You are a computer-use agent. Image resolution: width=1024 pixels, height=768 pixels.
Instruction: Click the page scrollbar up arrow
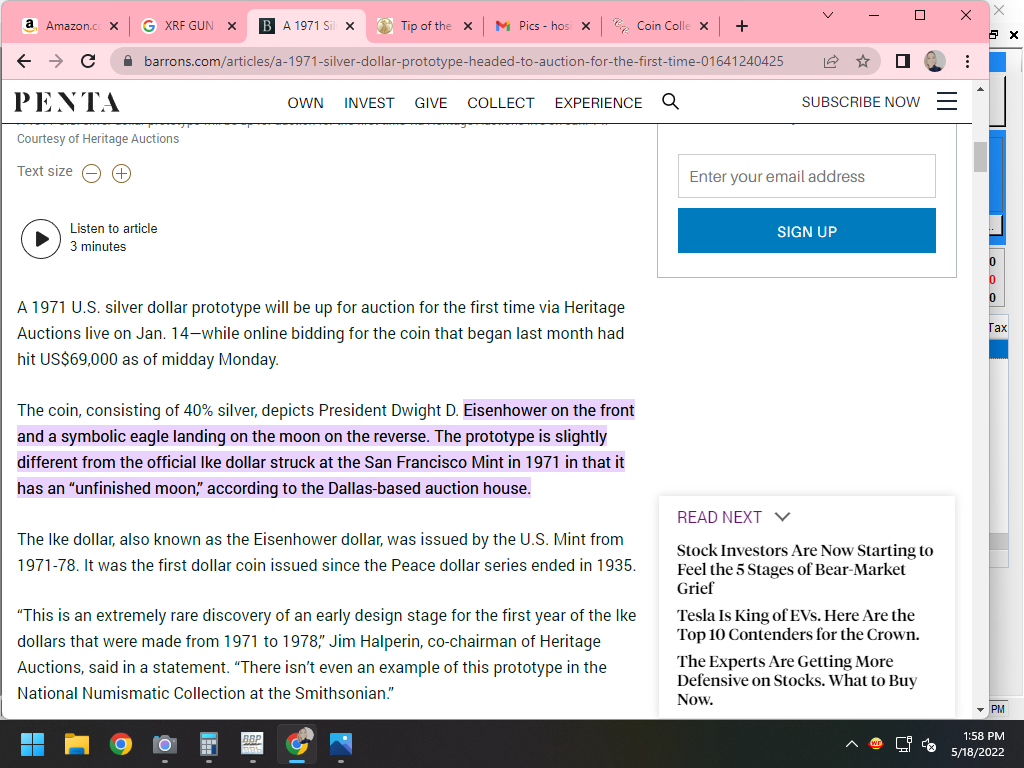tap(980, 89)
